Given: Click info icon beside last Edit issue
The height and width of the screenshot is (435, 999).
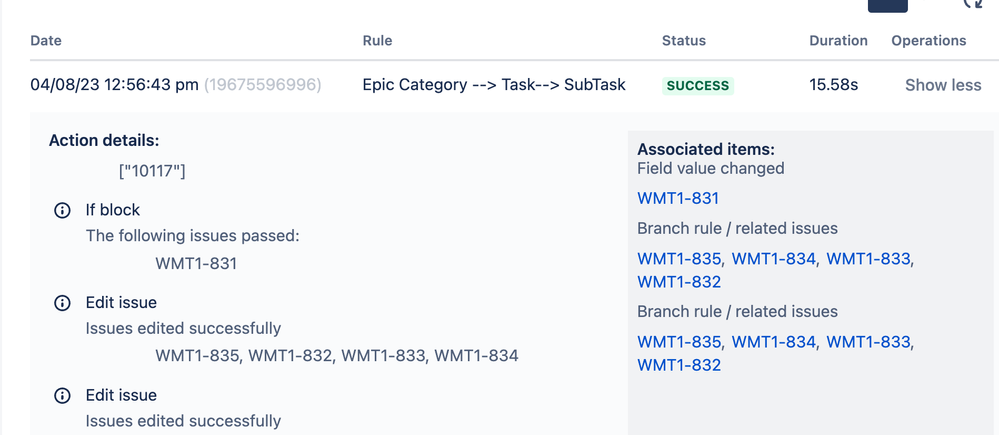Looking at the screenshot, I should [62, 396].
